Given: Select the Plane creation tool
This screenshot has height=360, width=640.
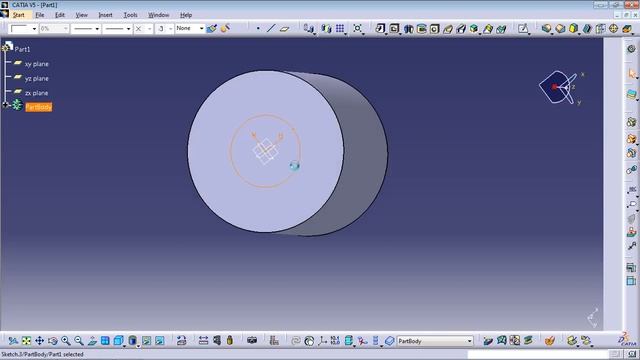Looking at the screenshot, I should click(284, 29).
